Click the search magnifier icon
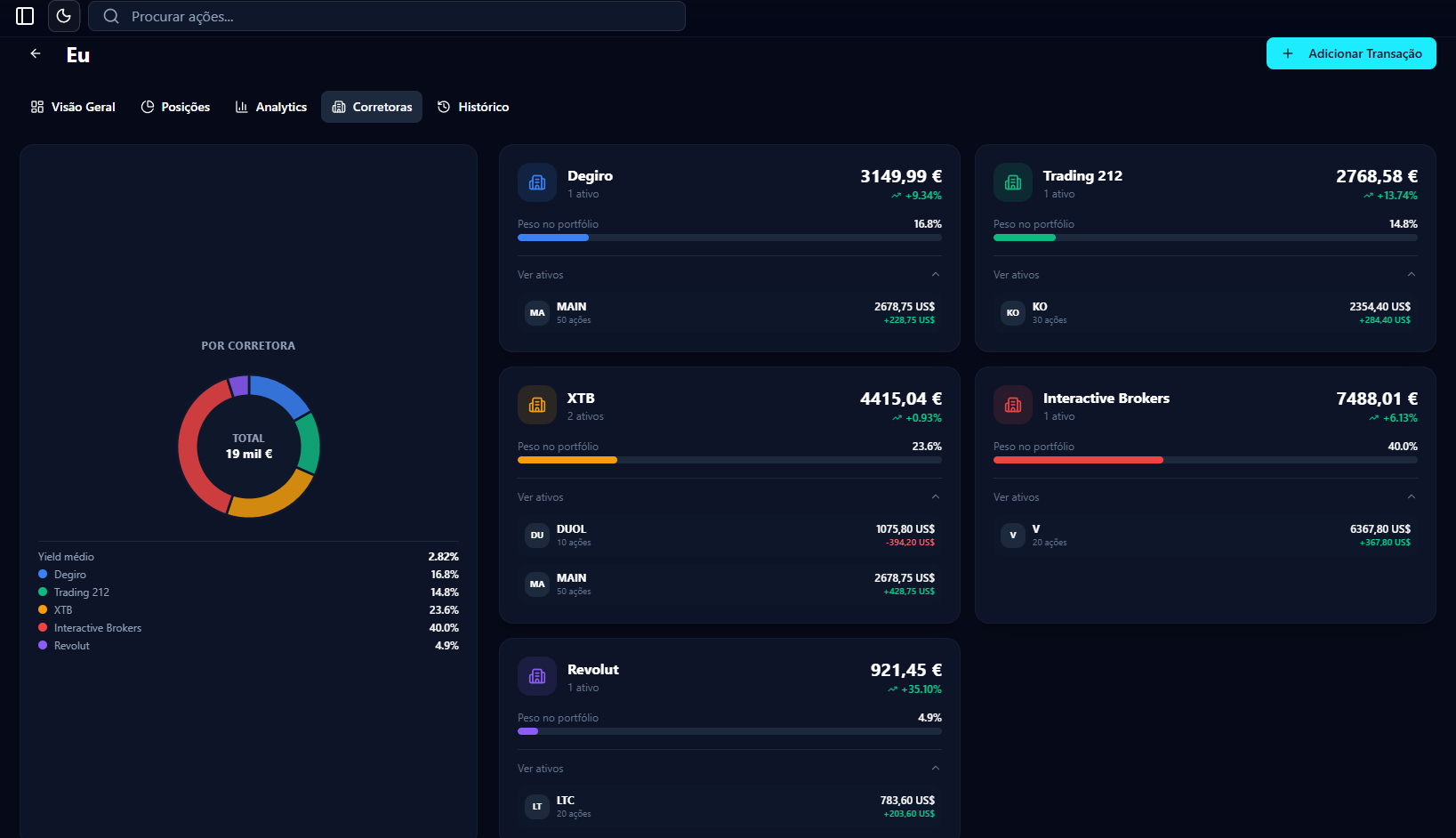Screen dimensions: 1456x838 [111, 16]
